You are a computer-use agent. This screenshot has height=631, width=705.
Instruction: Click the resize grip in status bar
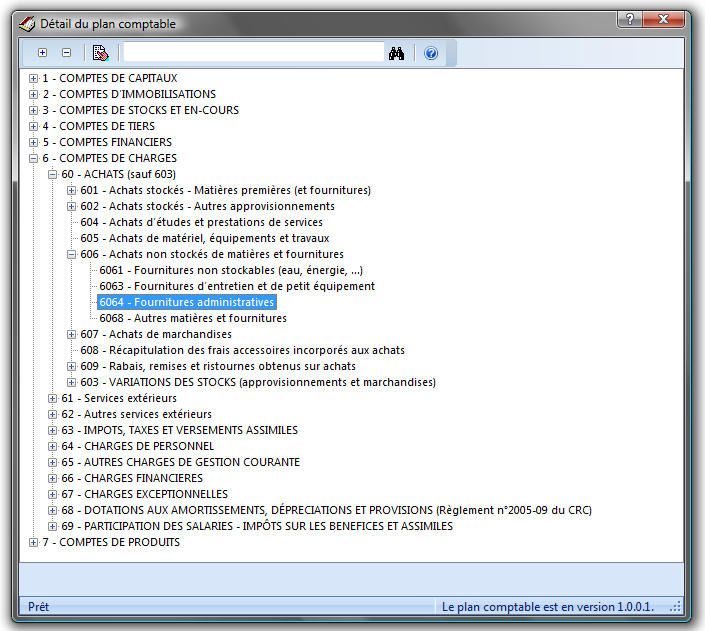pos(676,606)
